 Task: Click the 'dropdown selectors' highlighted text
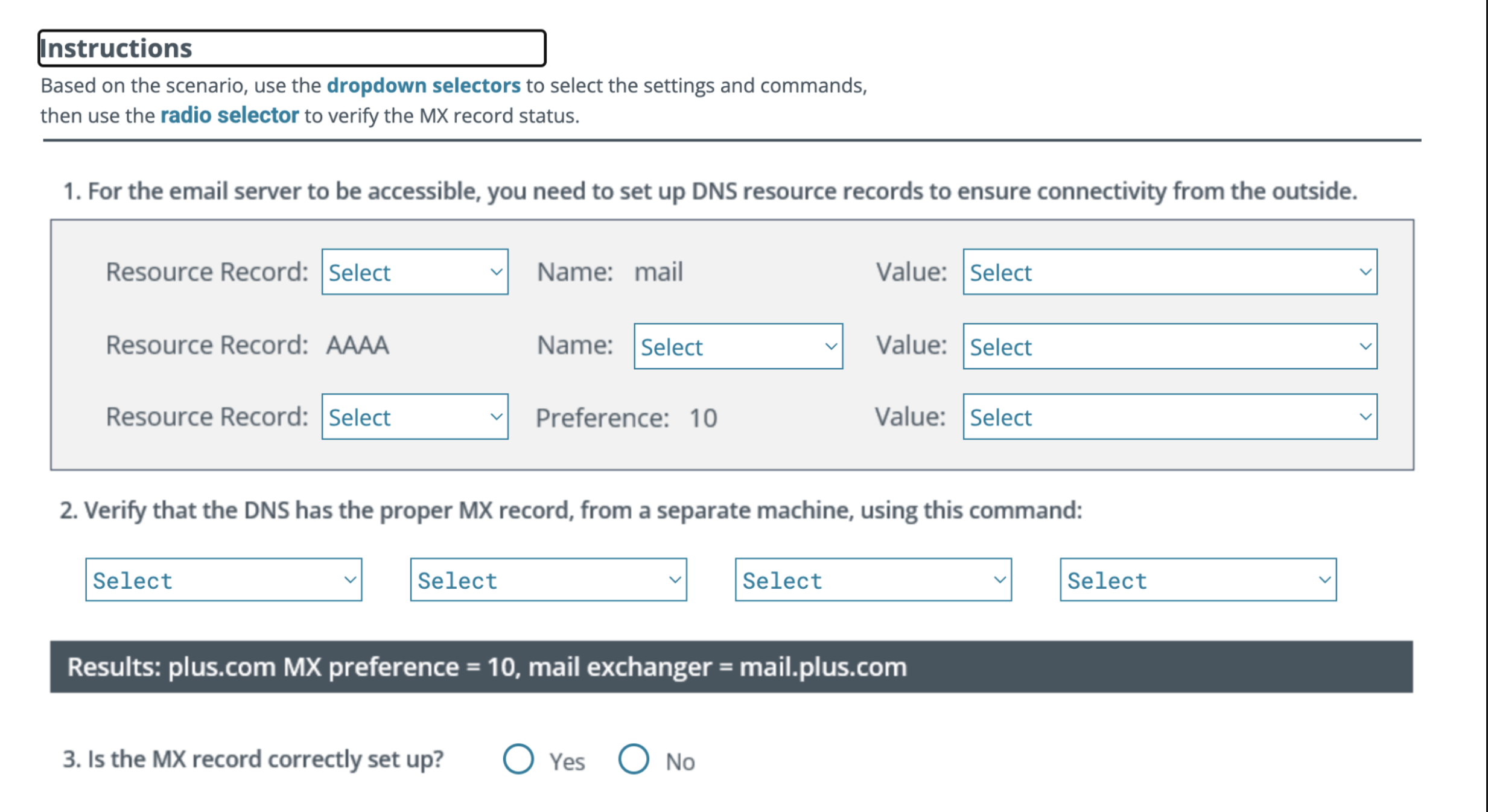pyautogui.click(x=423, y=86)
